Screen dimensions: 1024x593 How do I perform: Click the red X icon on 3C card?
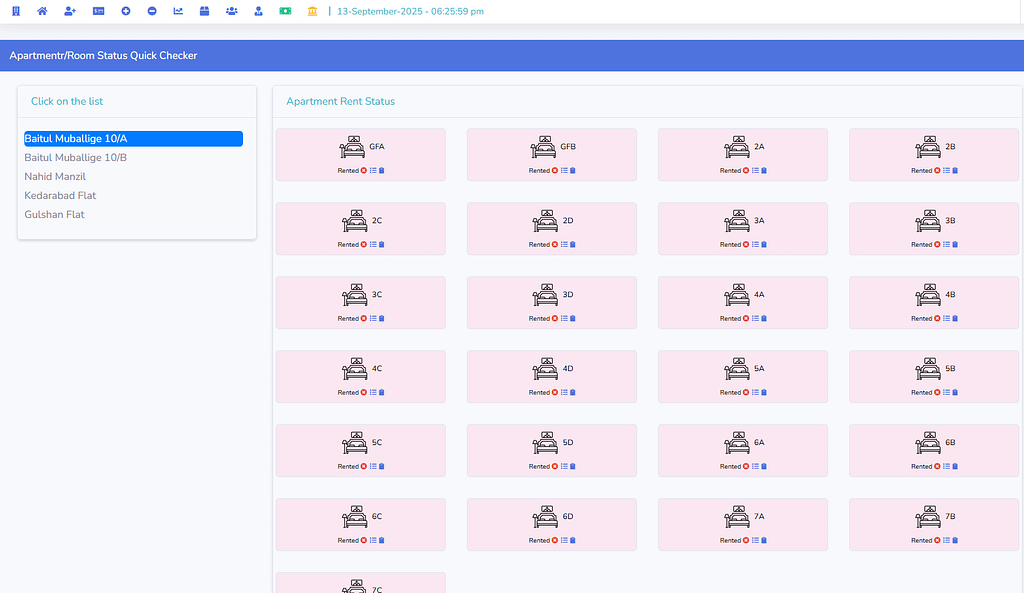364,319
